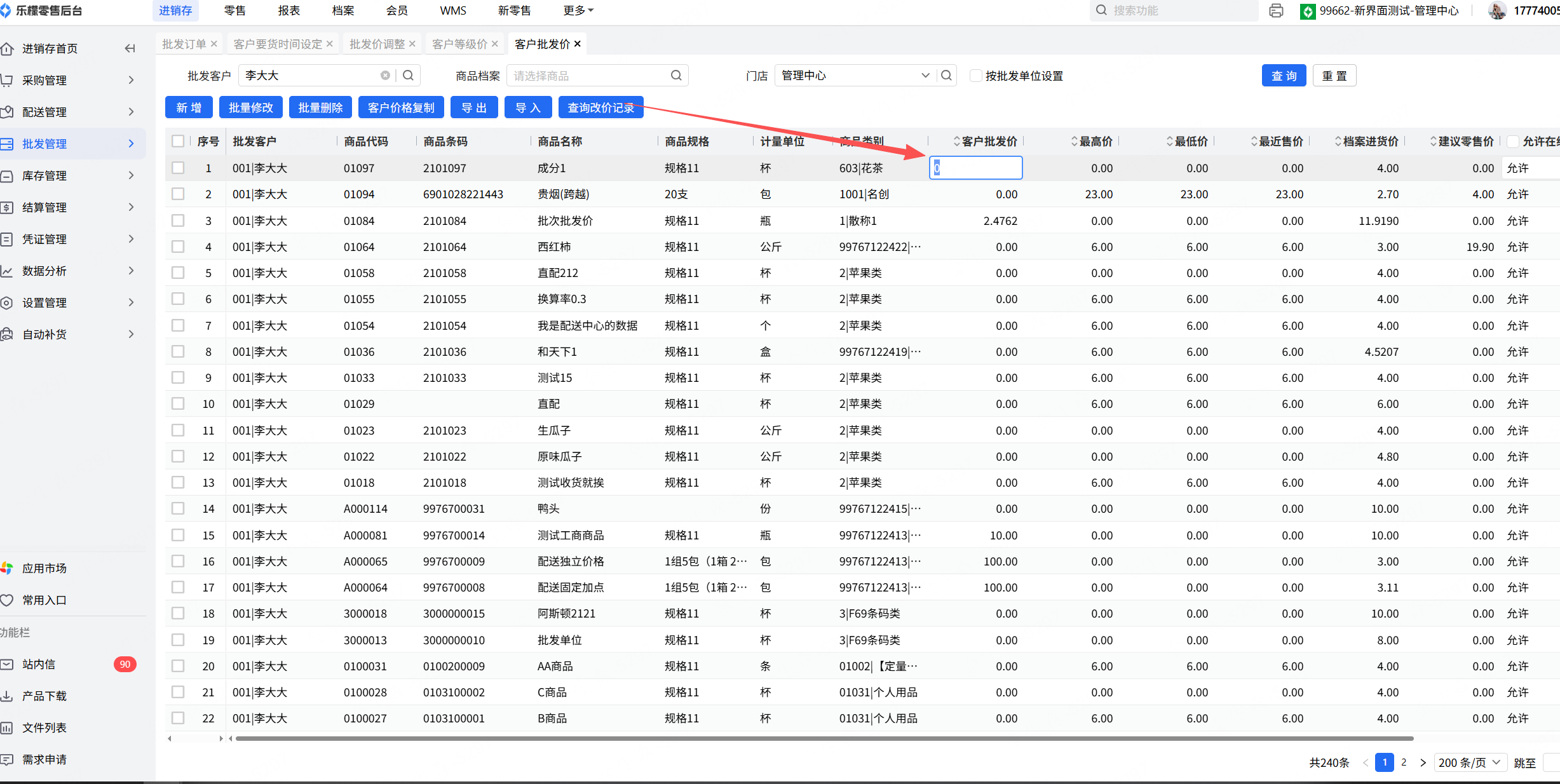Open 站内信 messages in sidebar
The width and height of the screenshot is (1560, 784).
pos(39,664)
